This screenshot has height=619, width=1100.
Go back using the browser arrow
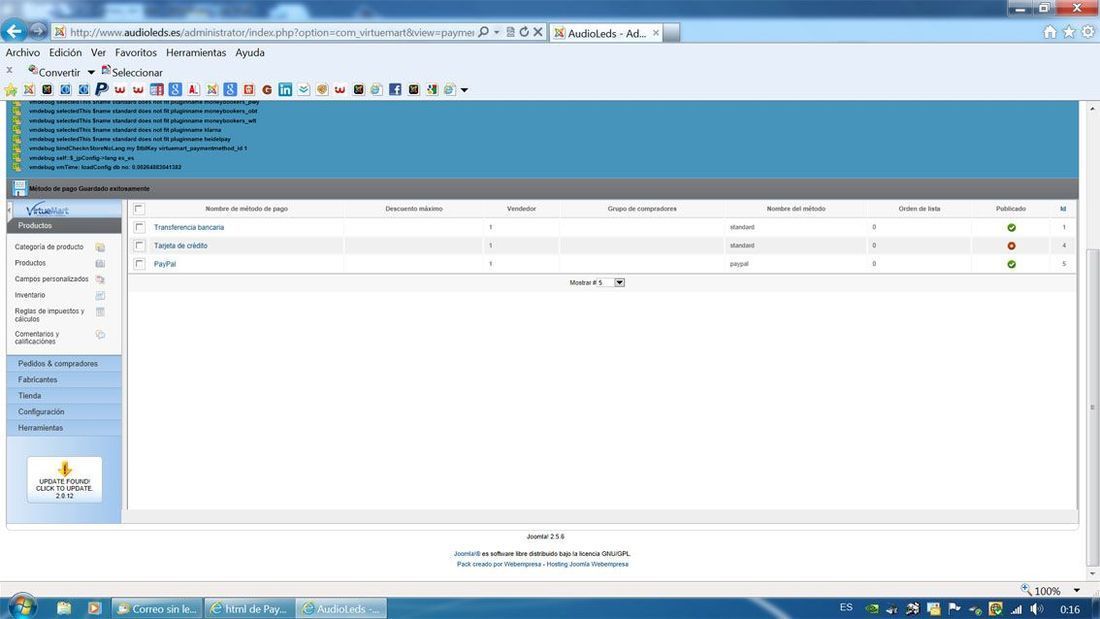(14, 31)
